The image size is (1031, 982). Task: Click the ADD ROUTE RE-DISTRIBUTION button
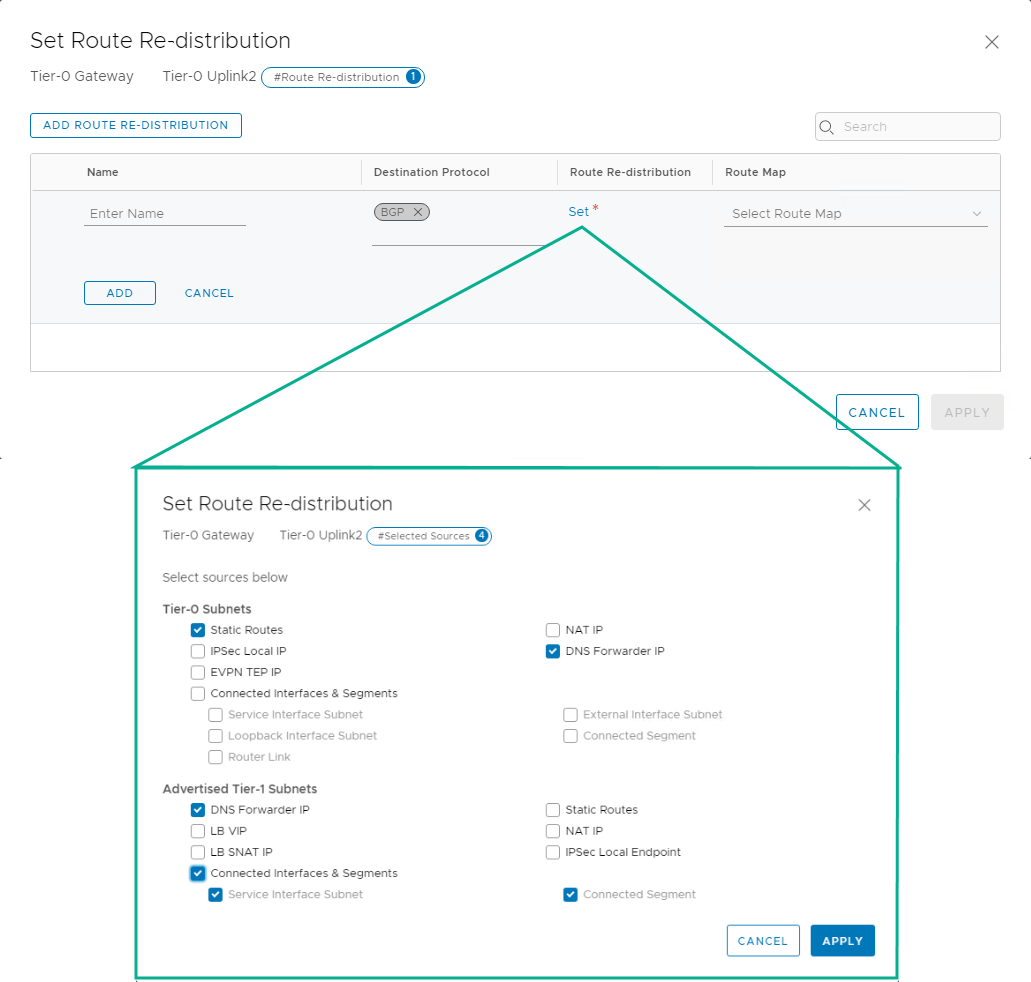click(135, 125)
